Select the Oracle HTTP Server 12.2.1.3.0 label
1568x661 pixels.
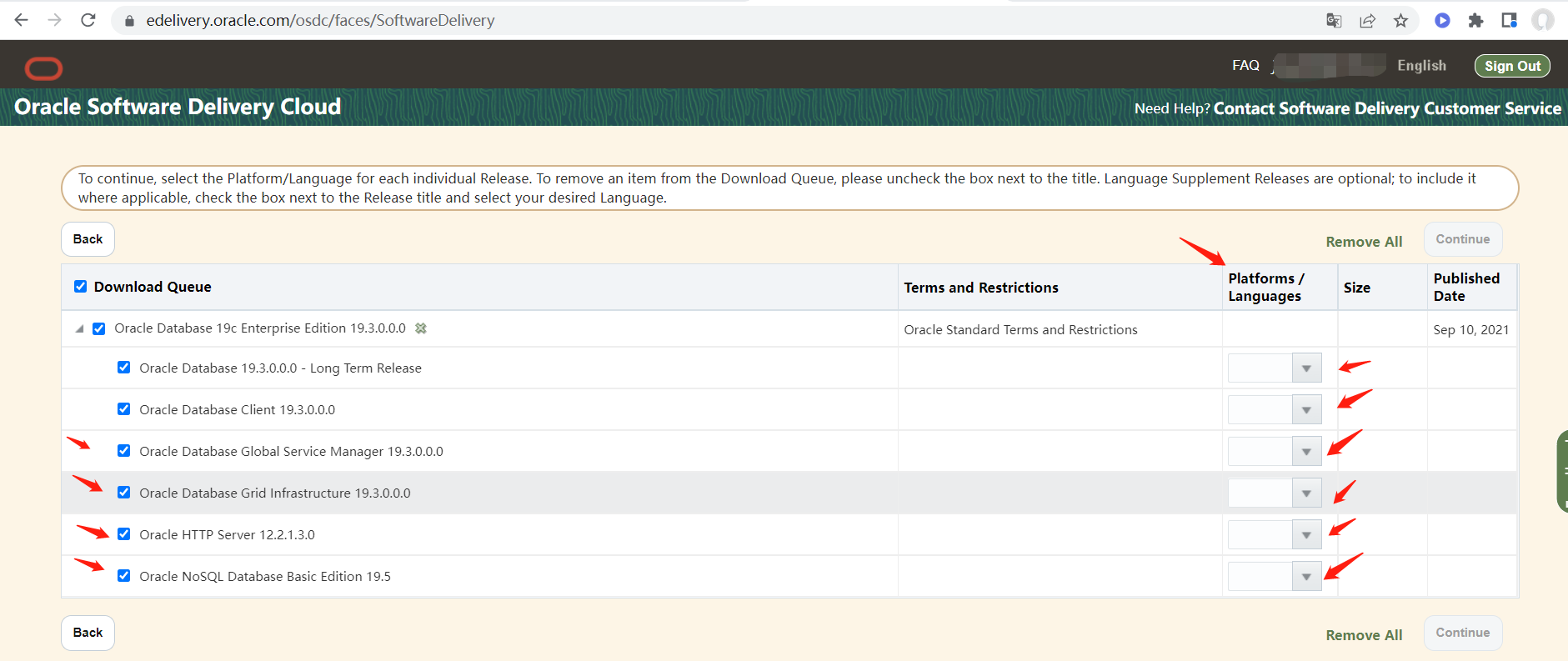pos(227,535)
